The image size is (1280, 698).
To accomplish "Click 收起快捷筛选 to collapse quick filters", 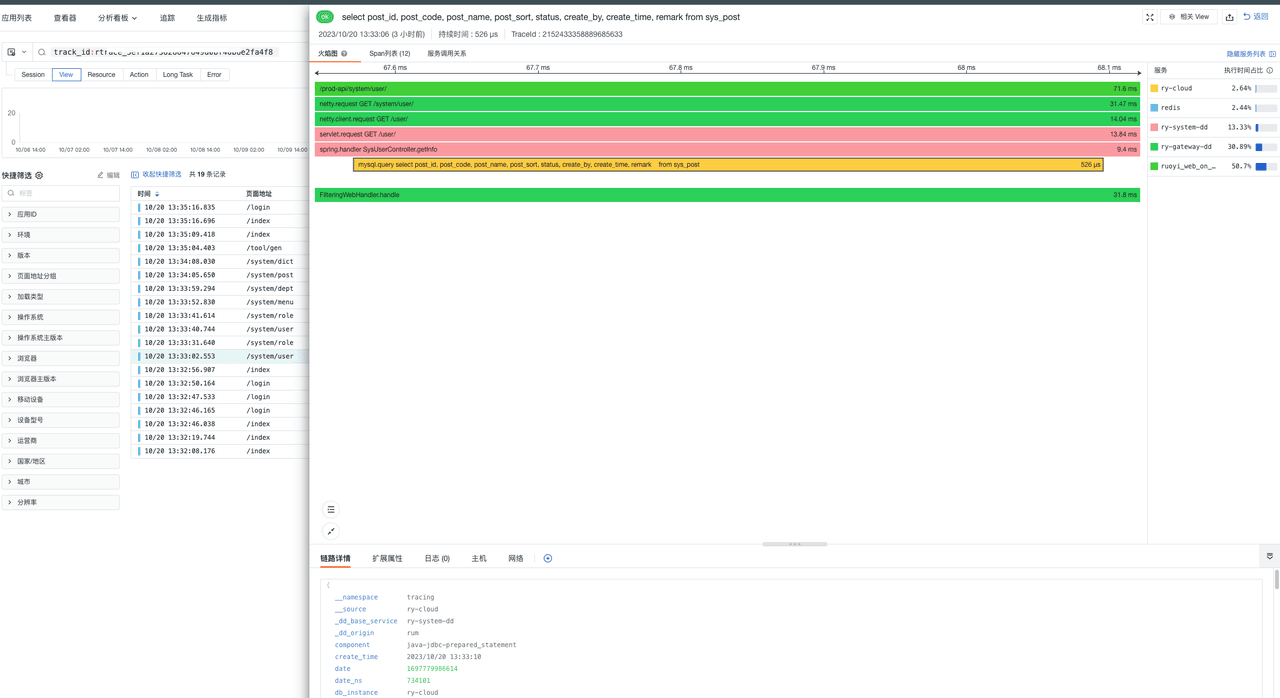I will (156, 175).
